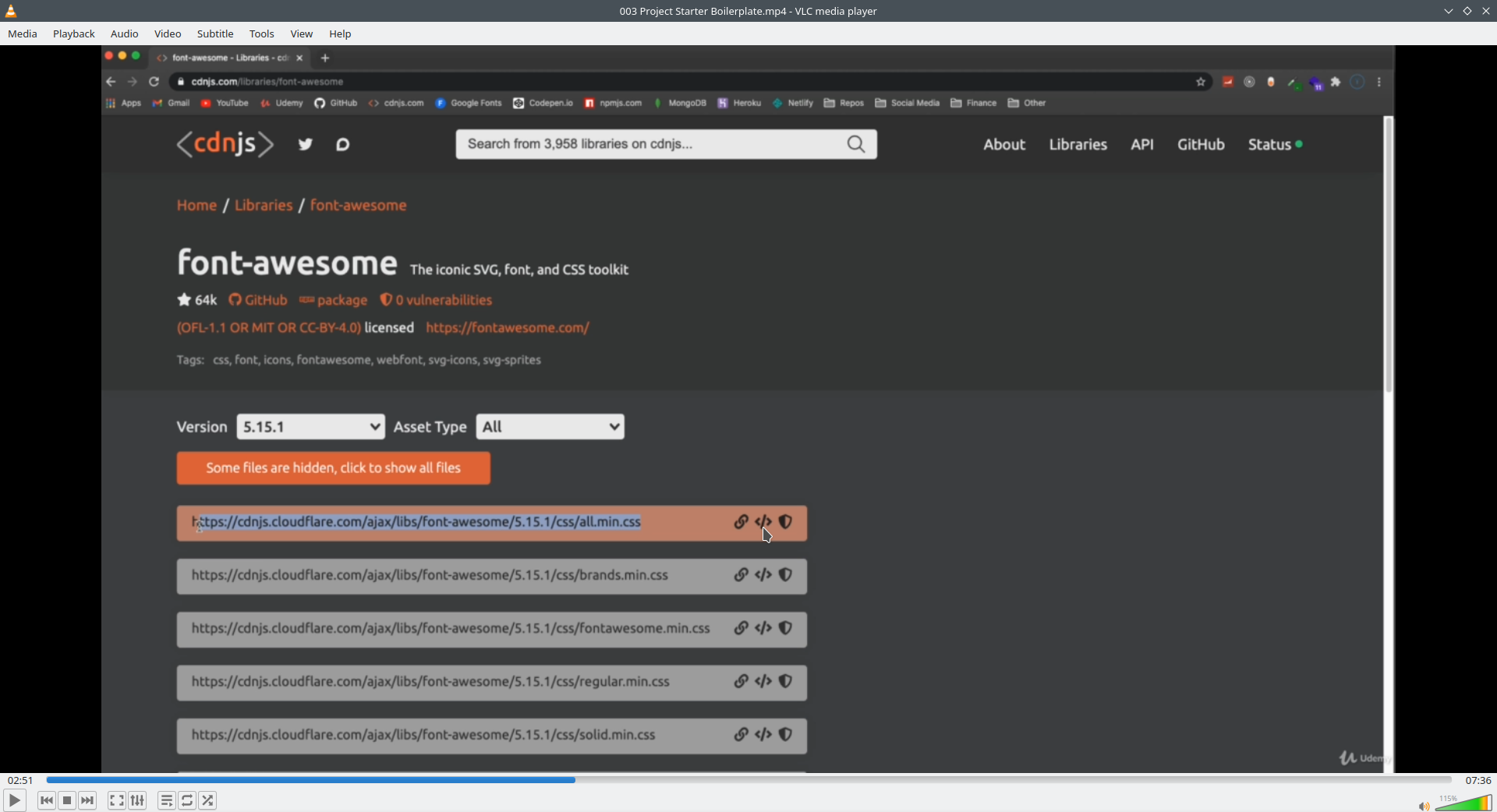Click the show all hidden files button
Screen dimensions: 1497x812
[x=334, y=468]
